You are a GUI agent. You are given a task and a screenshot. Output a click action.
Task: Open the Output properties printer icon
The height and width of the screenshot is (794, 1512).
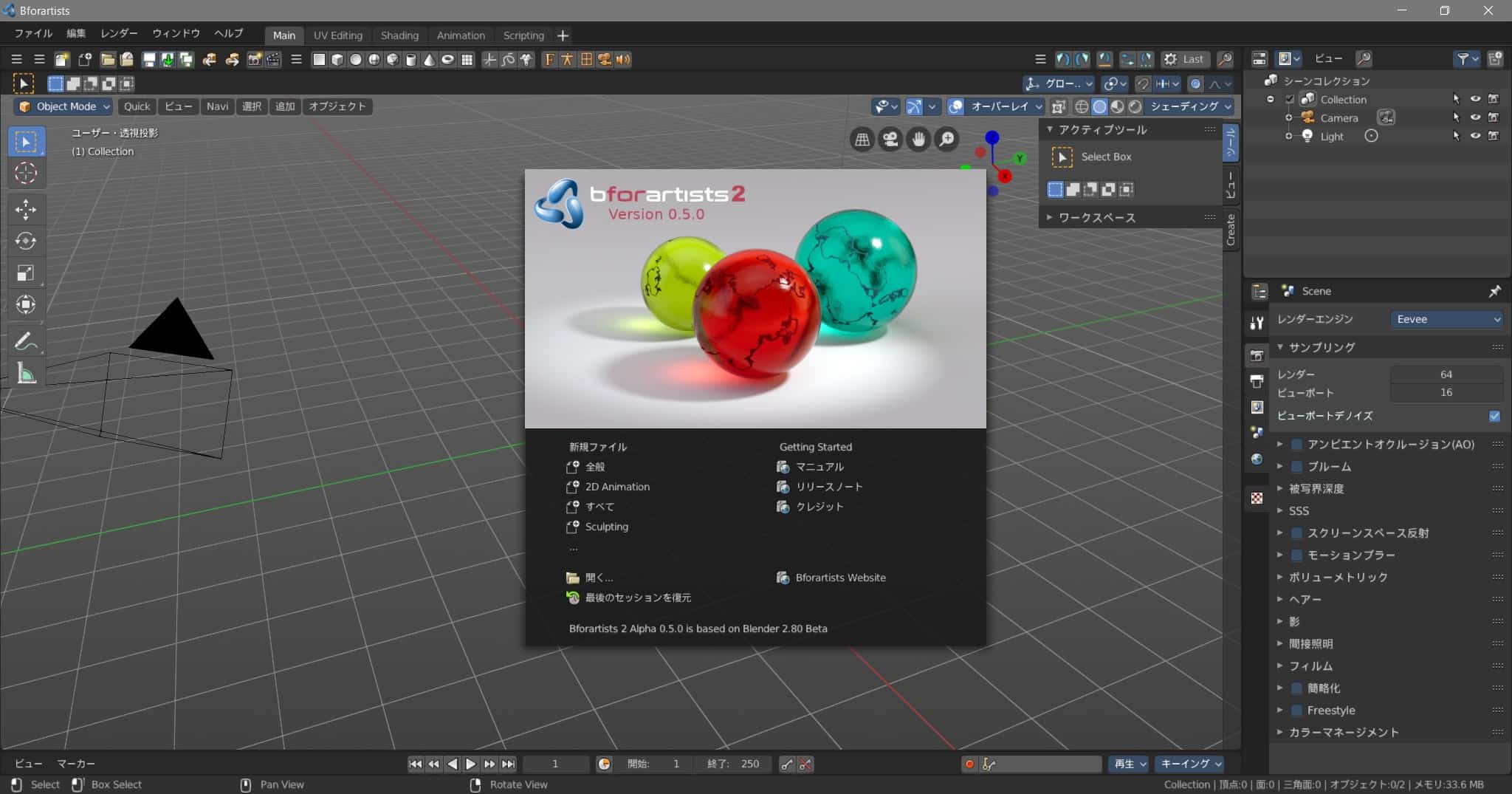(1257, 381)
